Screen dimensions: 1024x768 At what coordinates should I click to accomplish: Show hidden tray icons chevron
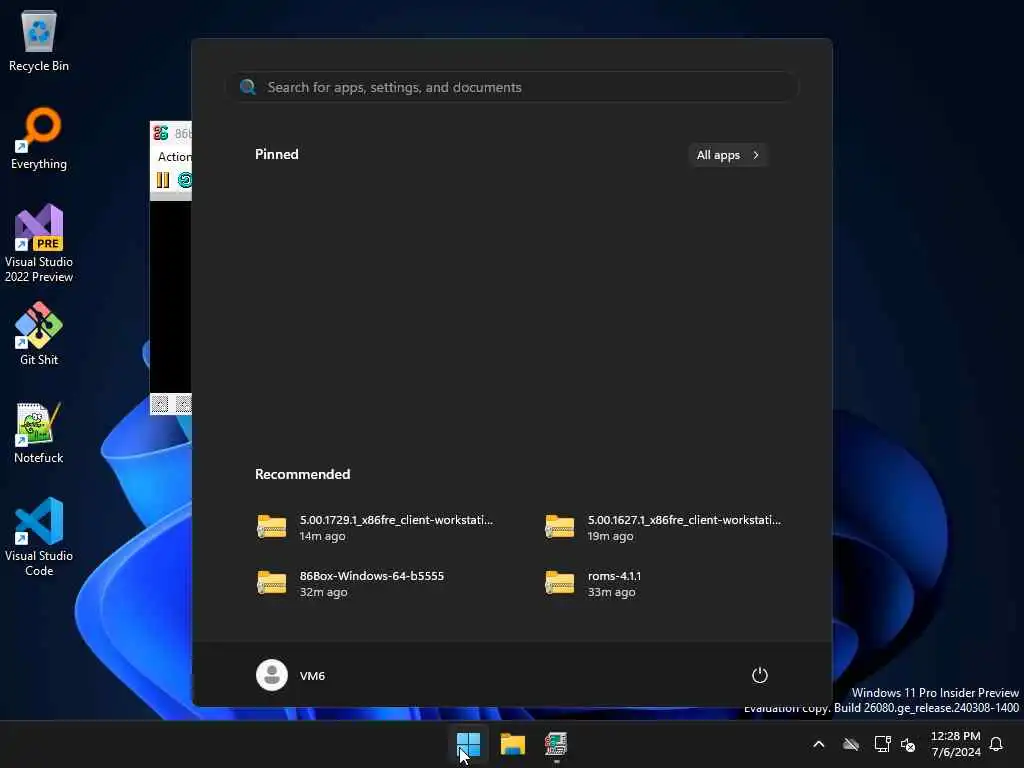[x=819, y=744]
